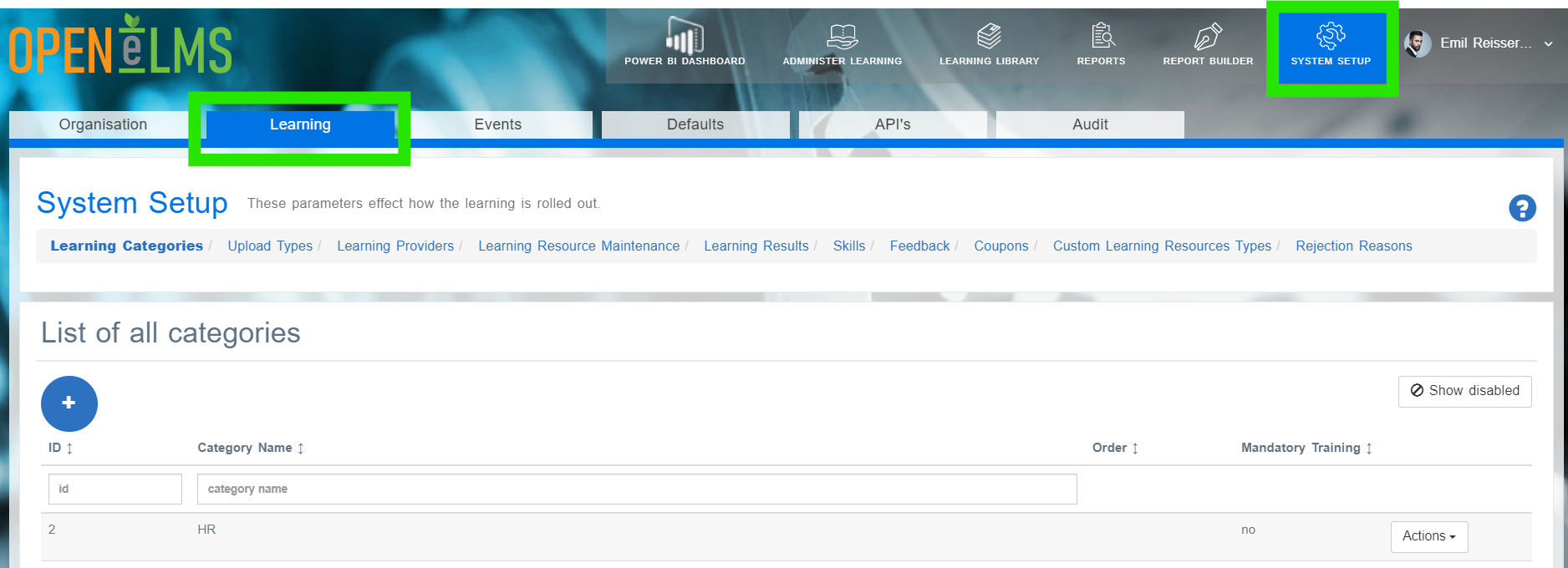This screenshot has height=568, width=1568.
Task: Sort categories by ID column
Action: pyautogui.click(x=60, y=448)
